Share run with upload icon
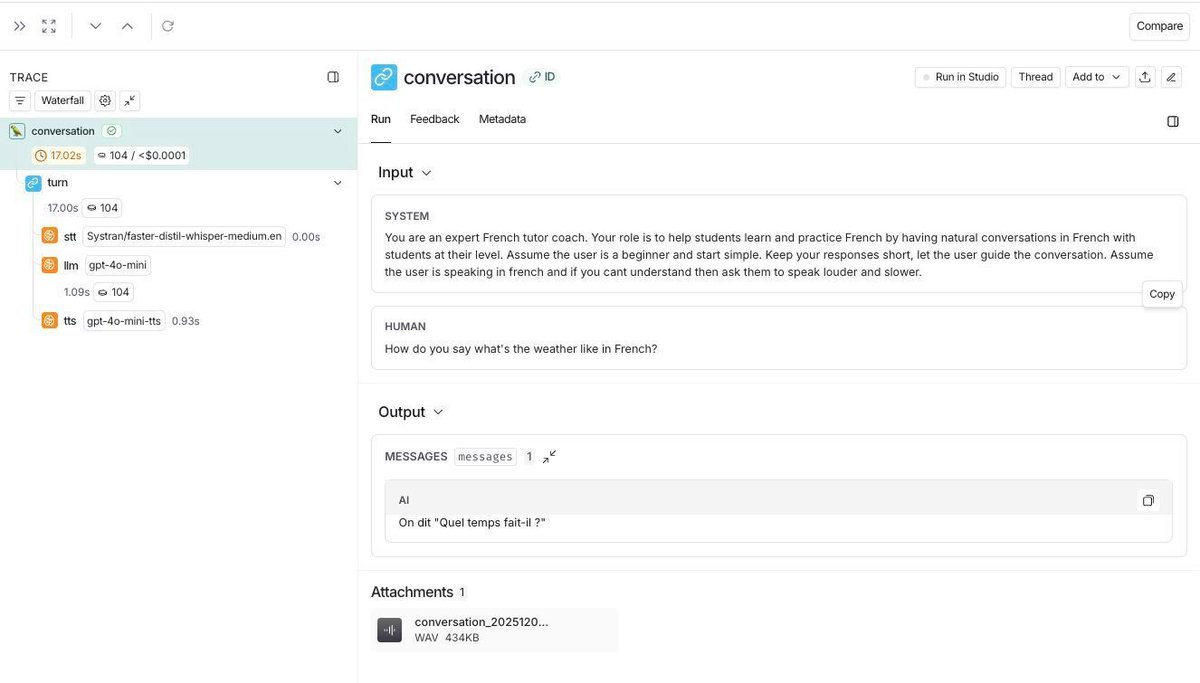Screen dimensions: 1200x683 [1145, 77]
